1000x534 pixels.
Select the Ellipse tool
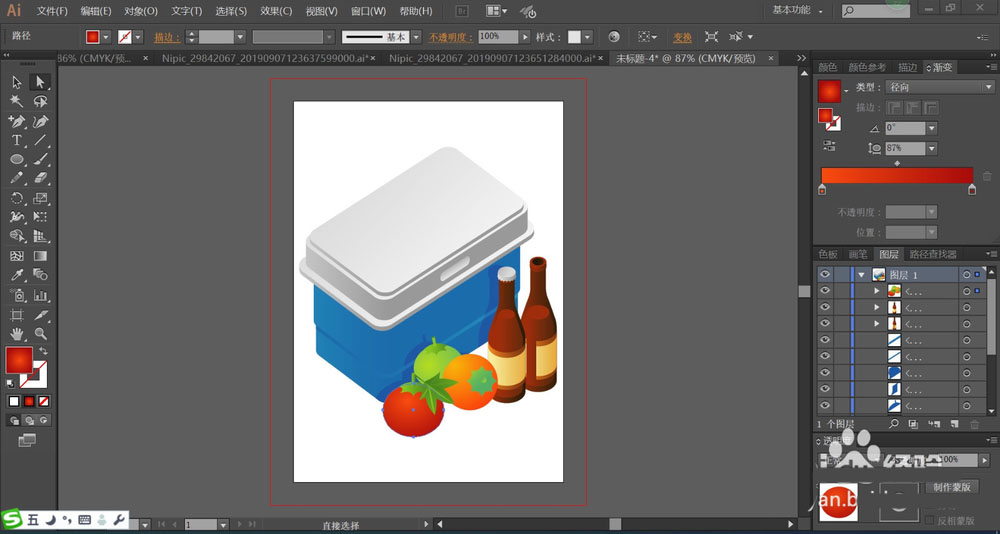17,159
